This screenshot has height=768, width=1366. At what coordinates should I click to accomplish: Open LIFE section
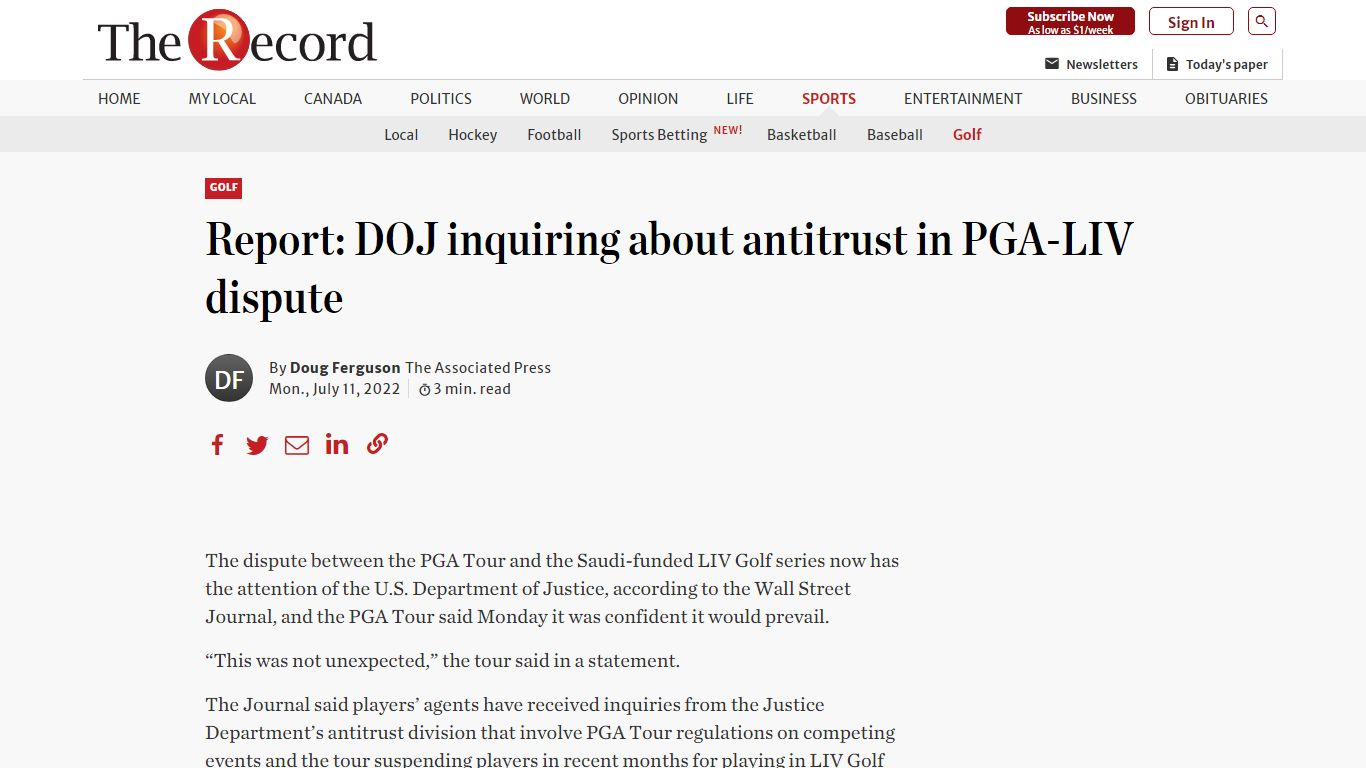[x=740, y=98]
